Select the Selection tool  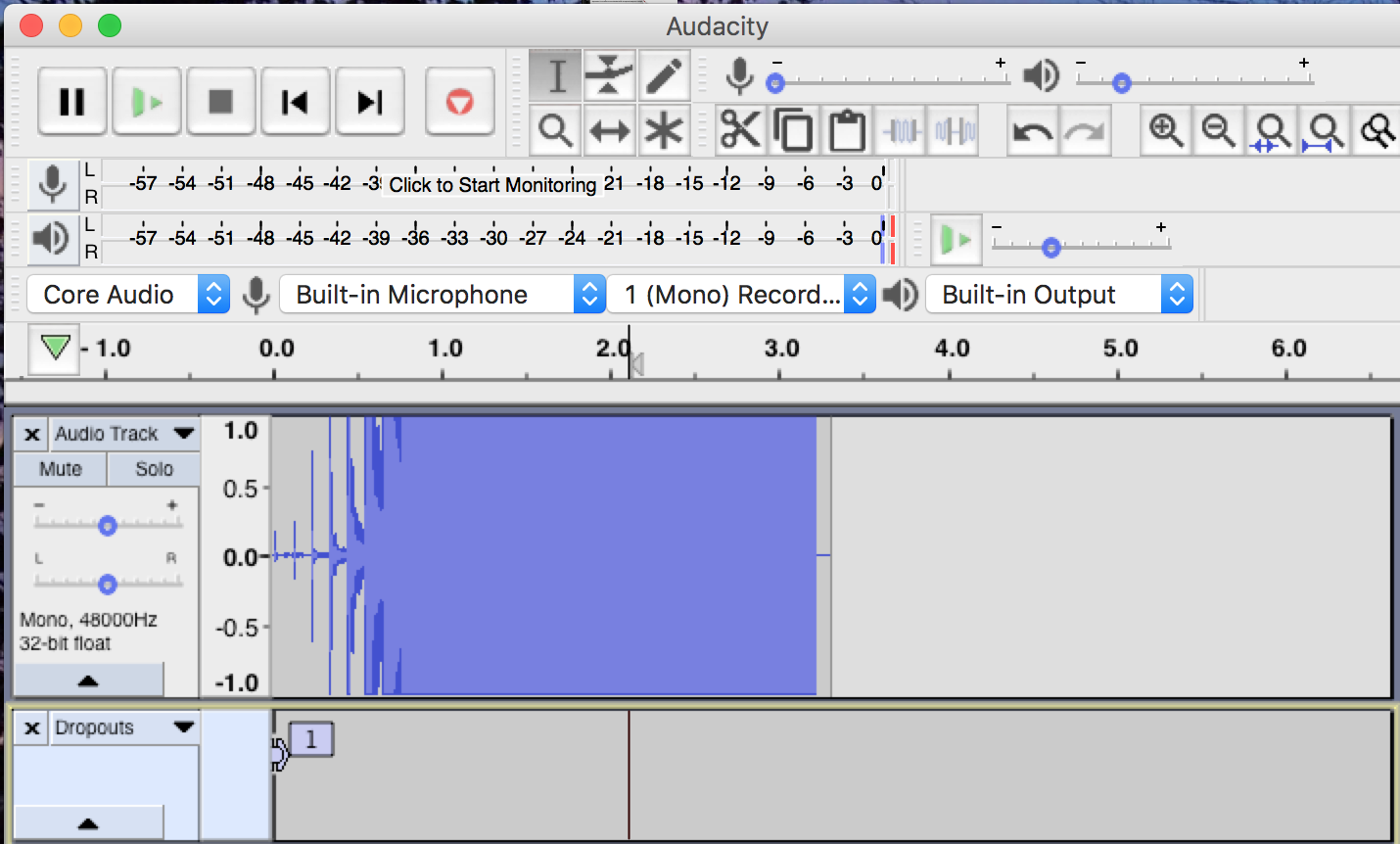pyautogui.click(x=554, y=74)
